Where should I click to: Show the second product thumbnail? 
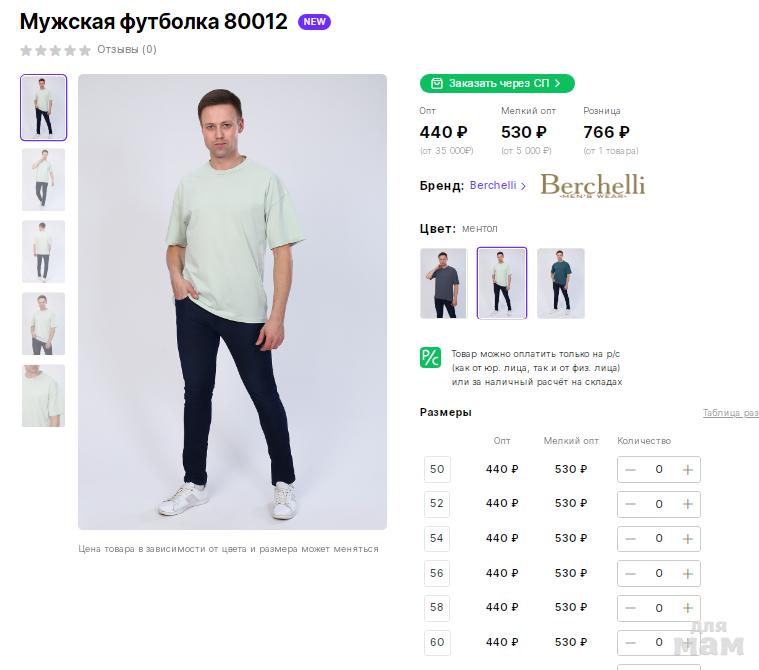pos(43,180)
